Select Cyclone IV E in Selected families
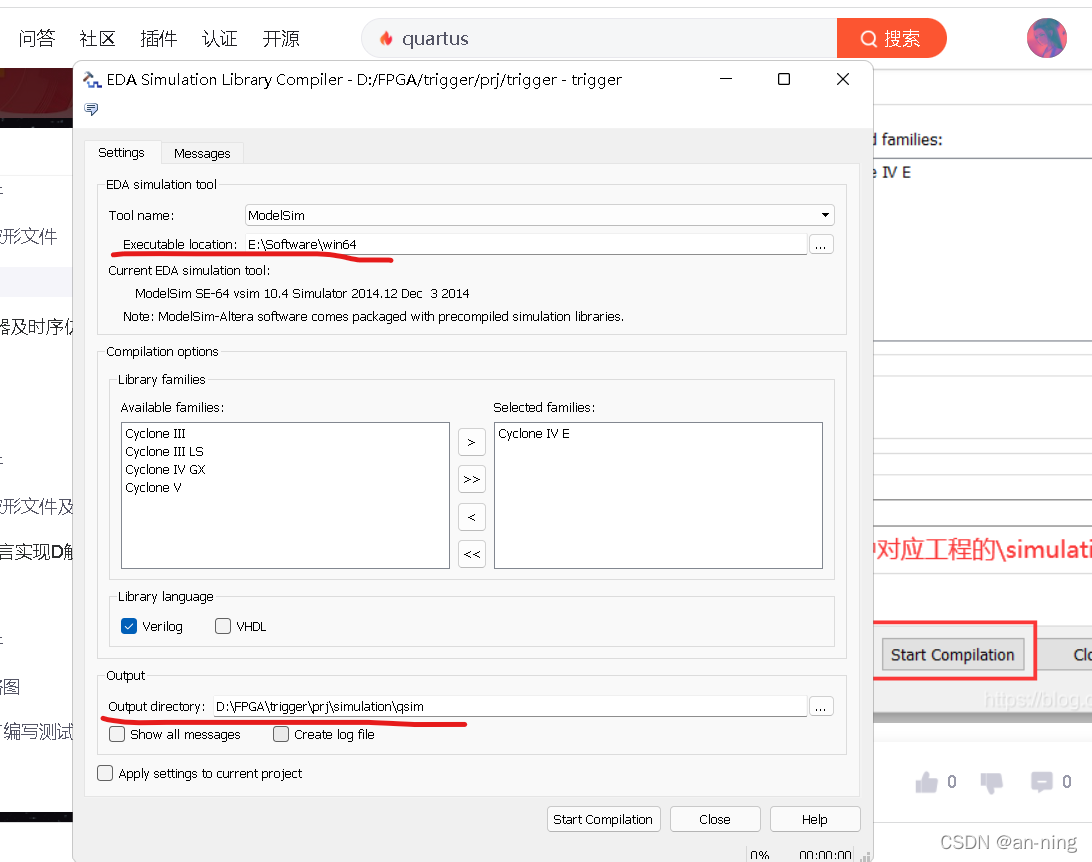This screenshot has width=1092, height=862. (534, 433)
